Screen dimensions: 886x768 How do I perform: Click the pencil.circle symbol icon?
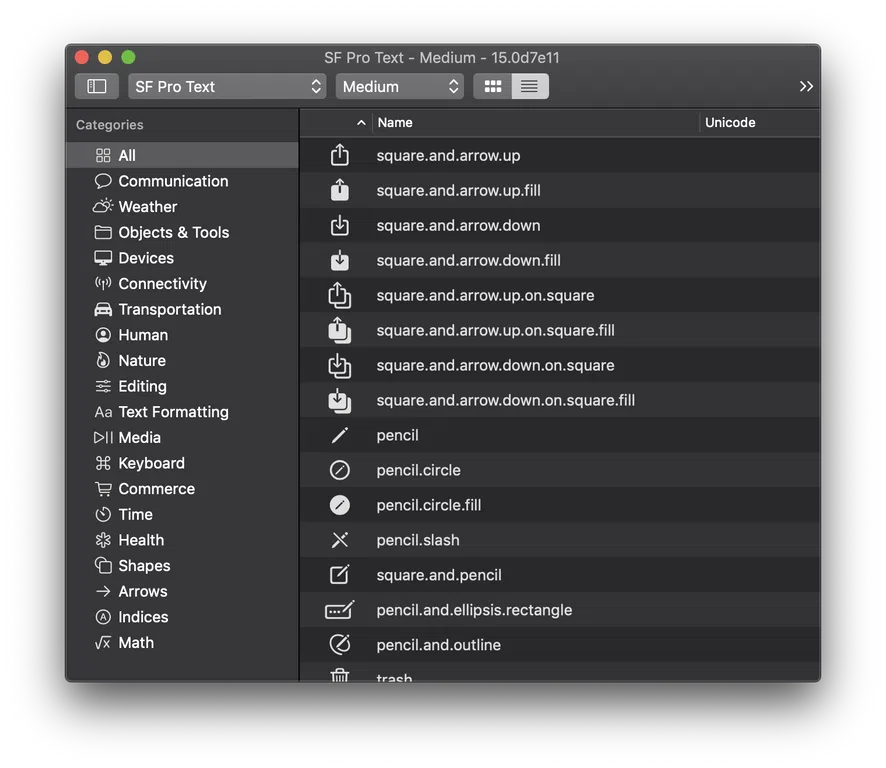[340, 470]
